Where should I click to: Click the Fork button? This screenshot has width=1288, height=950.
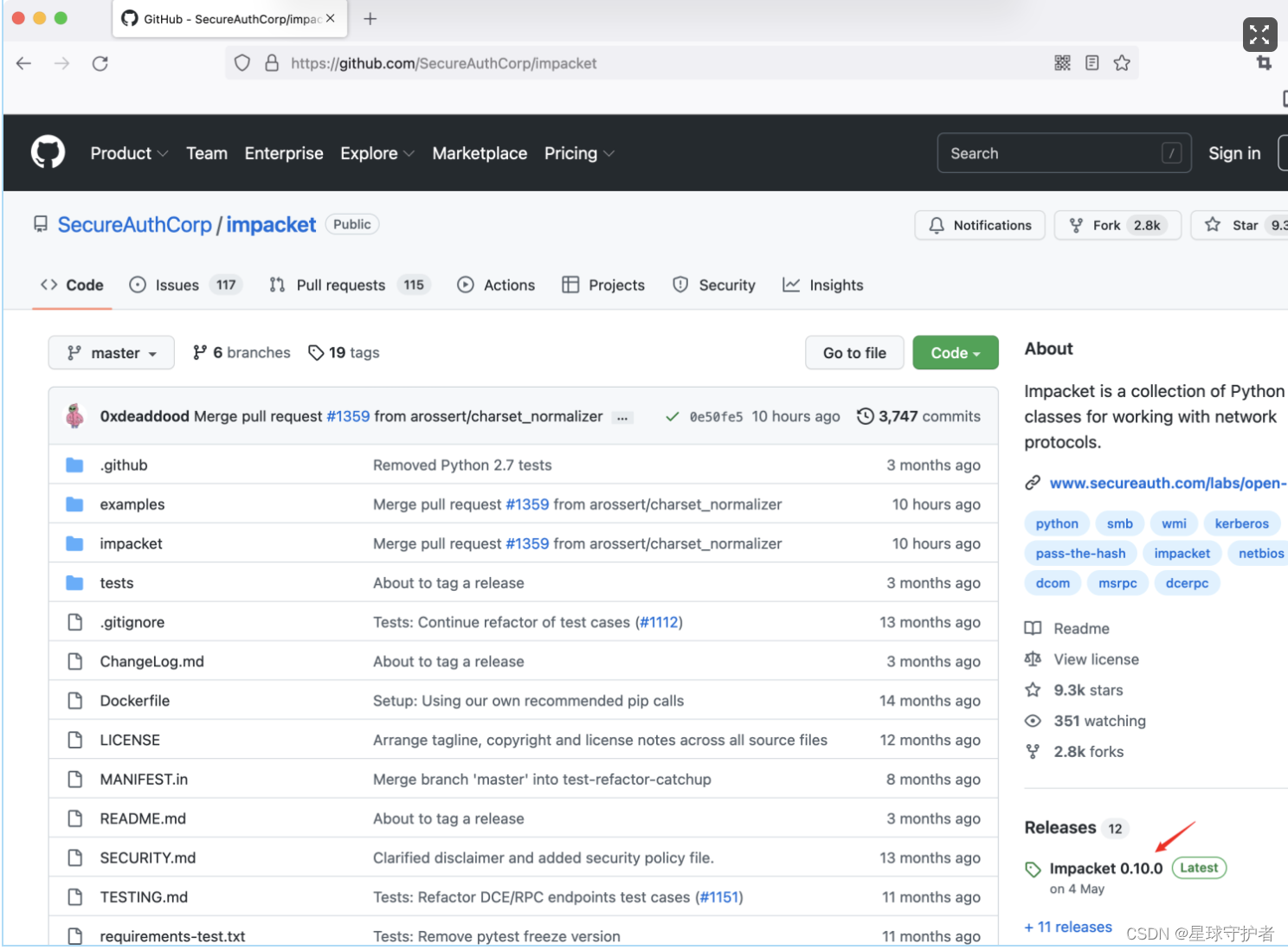(1117, 225)
